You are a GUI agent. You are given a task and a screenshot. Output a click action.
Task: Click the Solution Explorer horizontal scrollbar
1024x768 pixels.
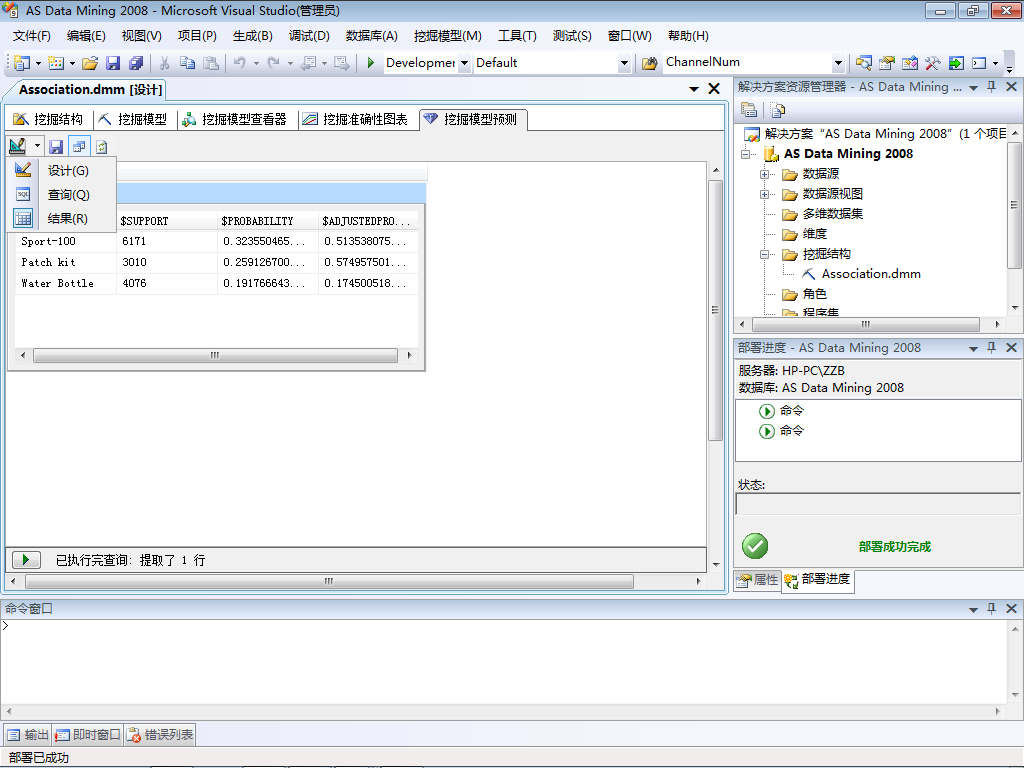pos(871,324)
